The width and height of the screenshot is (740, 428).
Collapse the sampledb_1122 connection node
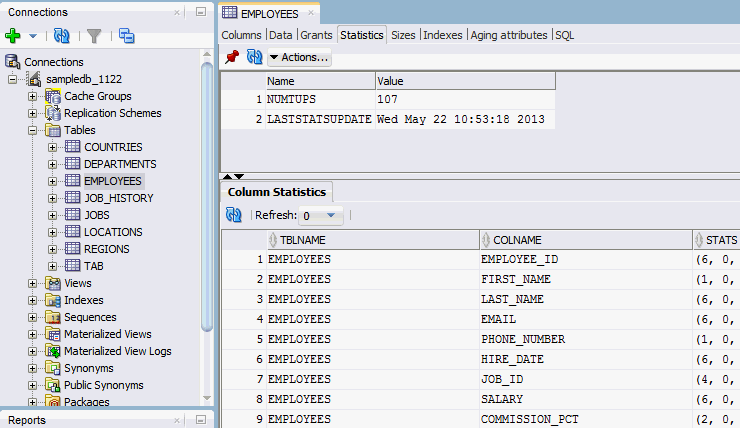point(12,79)
